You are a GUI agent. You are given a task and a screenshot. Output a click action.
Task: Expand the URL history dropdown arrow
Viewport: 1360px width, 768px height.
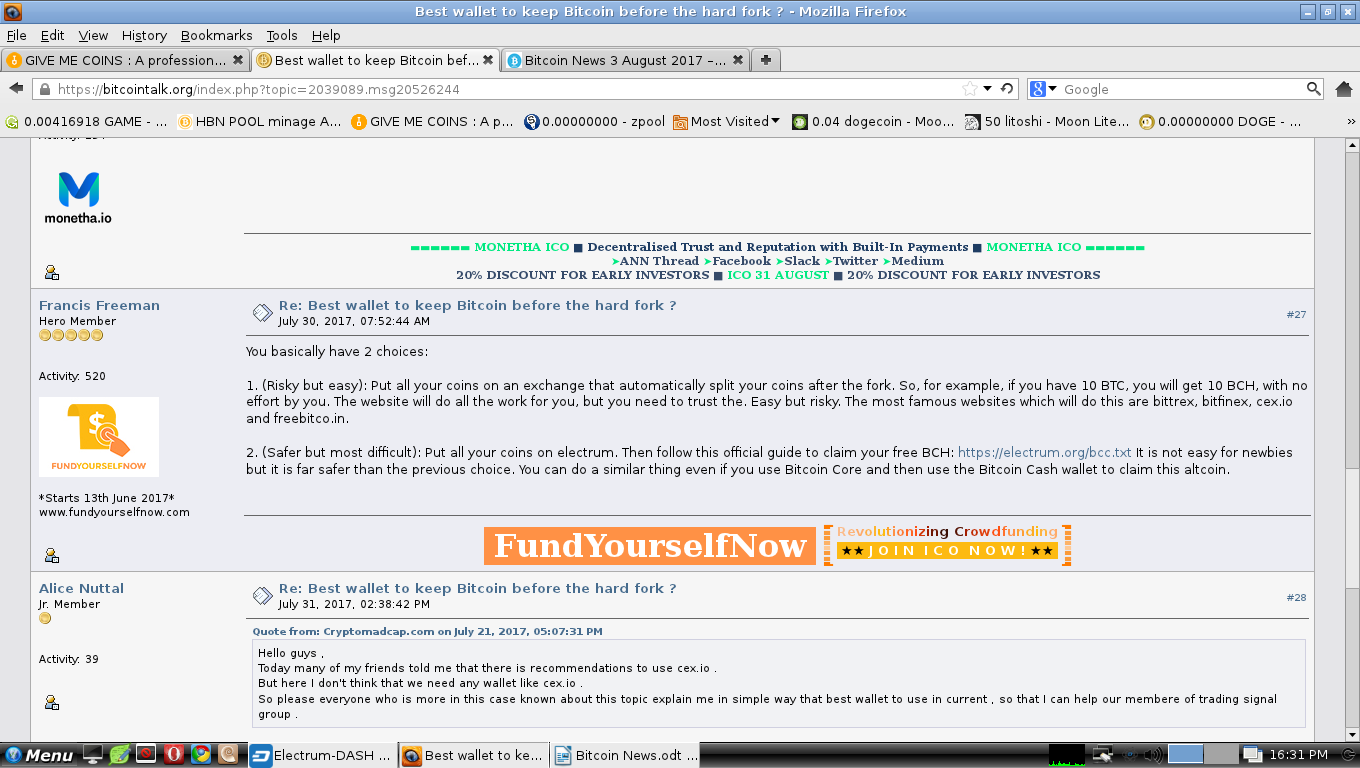point(988,89)
